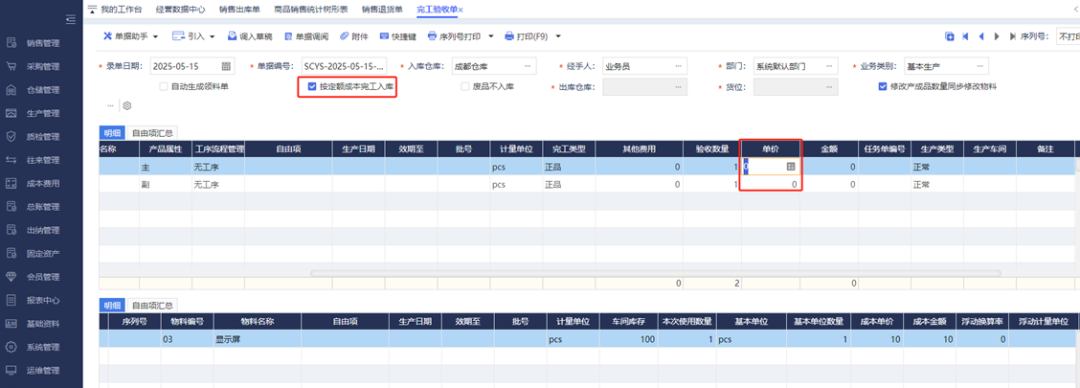This screenshot has height=388, width=1080.
Task: Click the settings cube icon below the form
Action: click(127, 105)
